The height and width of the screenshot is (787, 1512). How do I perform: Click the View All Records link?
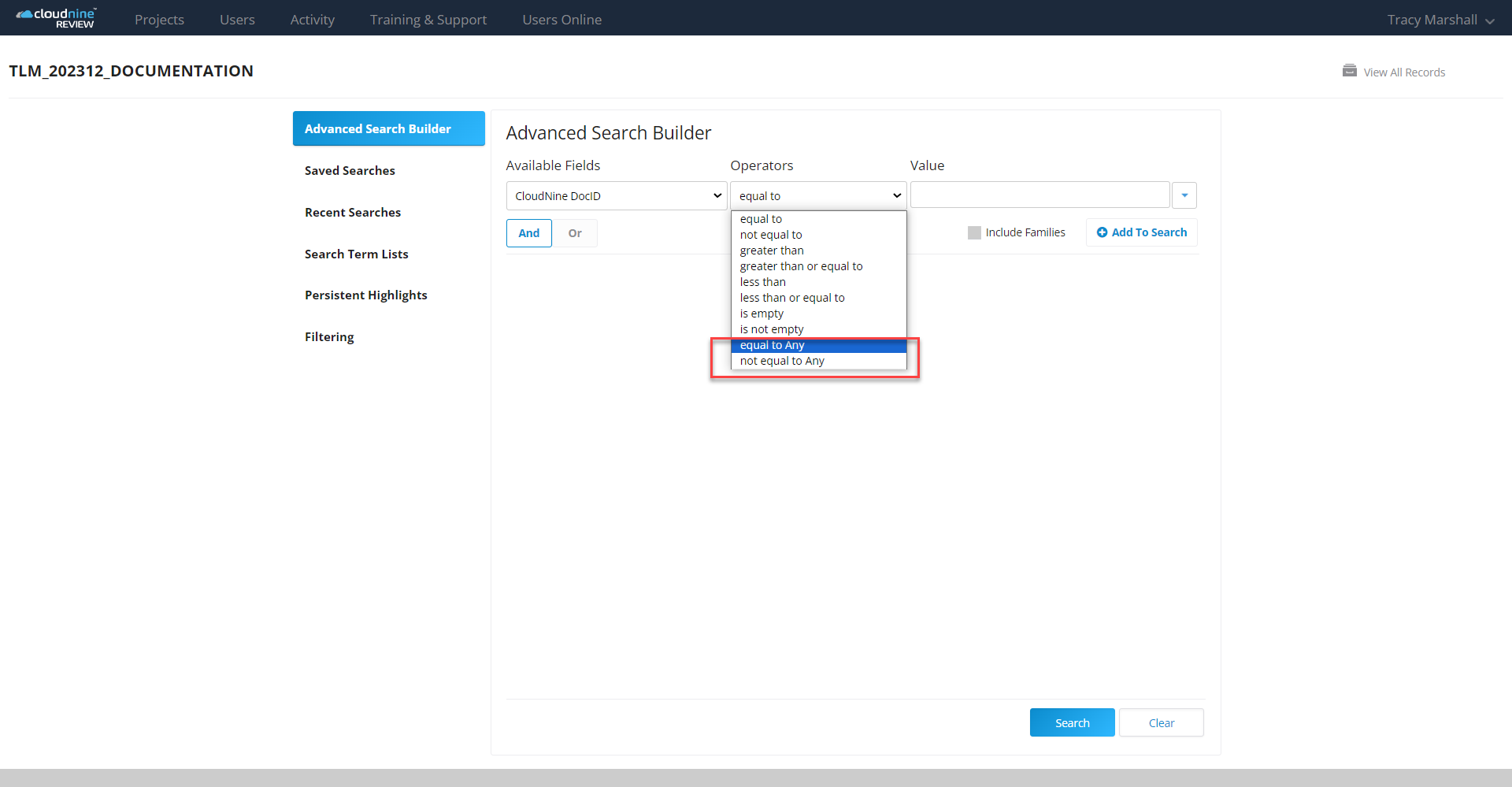pyautogui.click(x=1404, y=72)
